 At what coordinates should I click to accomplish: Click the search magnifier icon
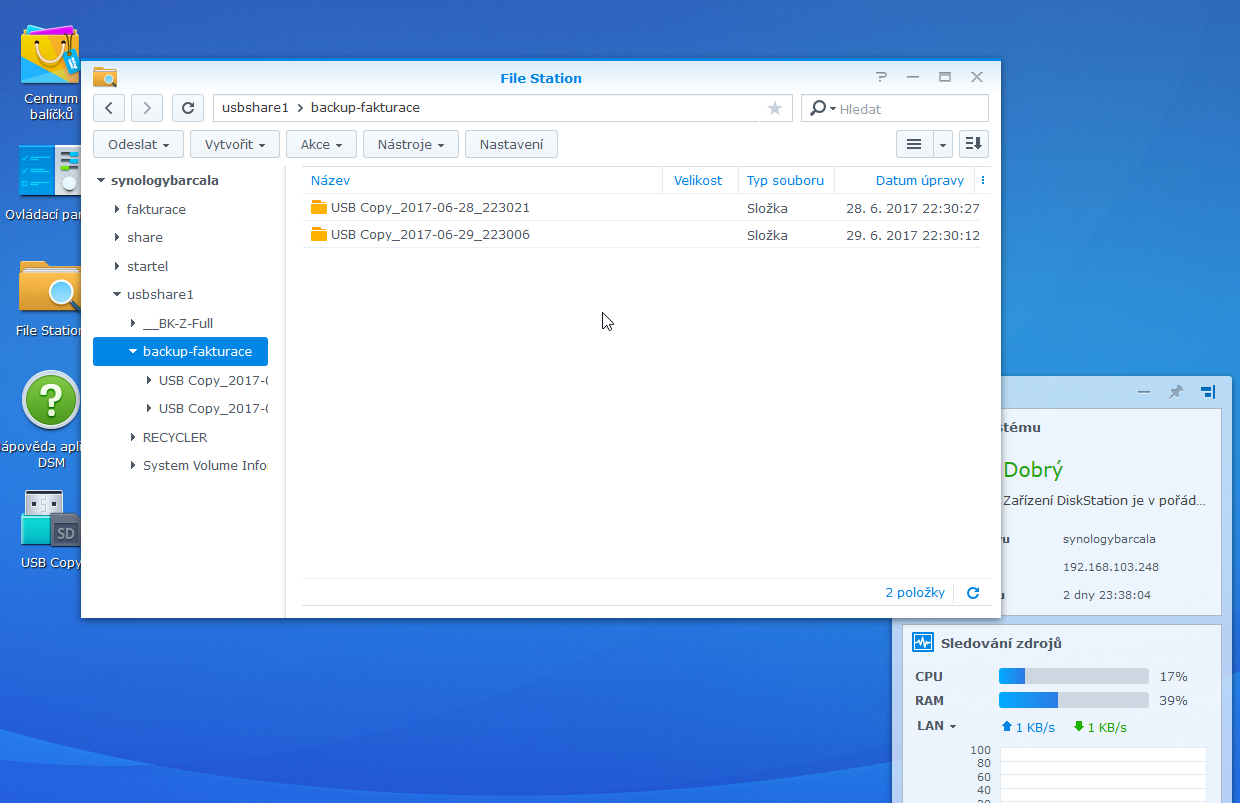(818, 108)
